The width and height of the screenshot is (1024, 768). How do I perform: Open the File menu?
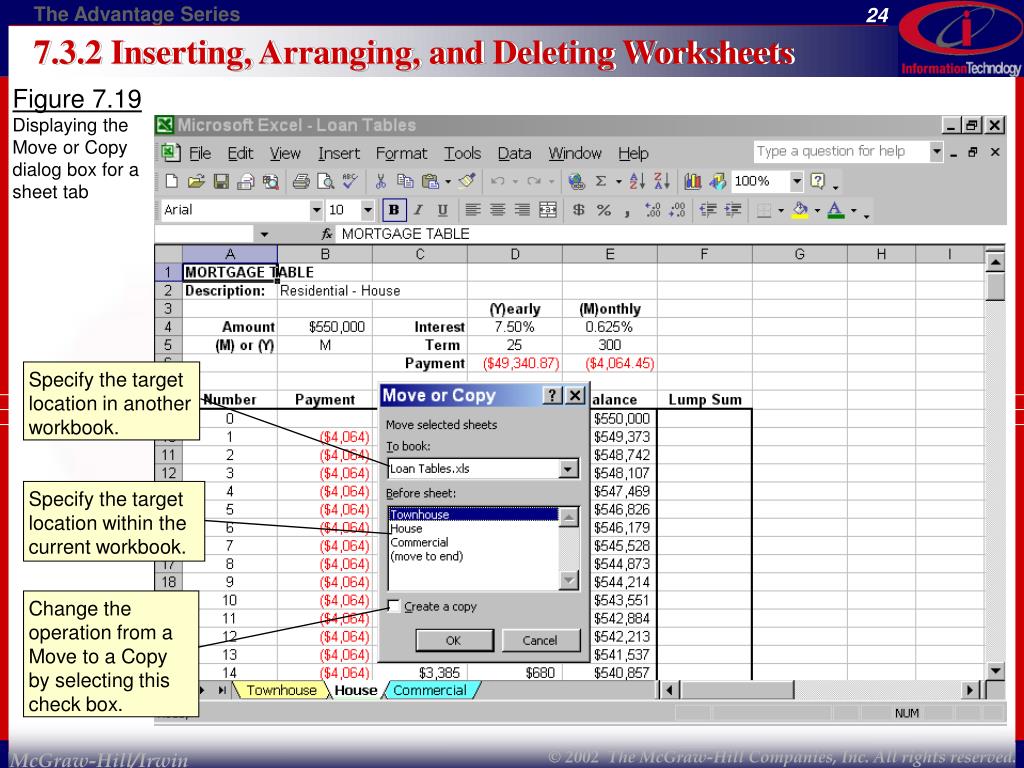[200, 153]
